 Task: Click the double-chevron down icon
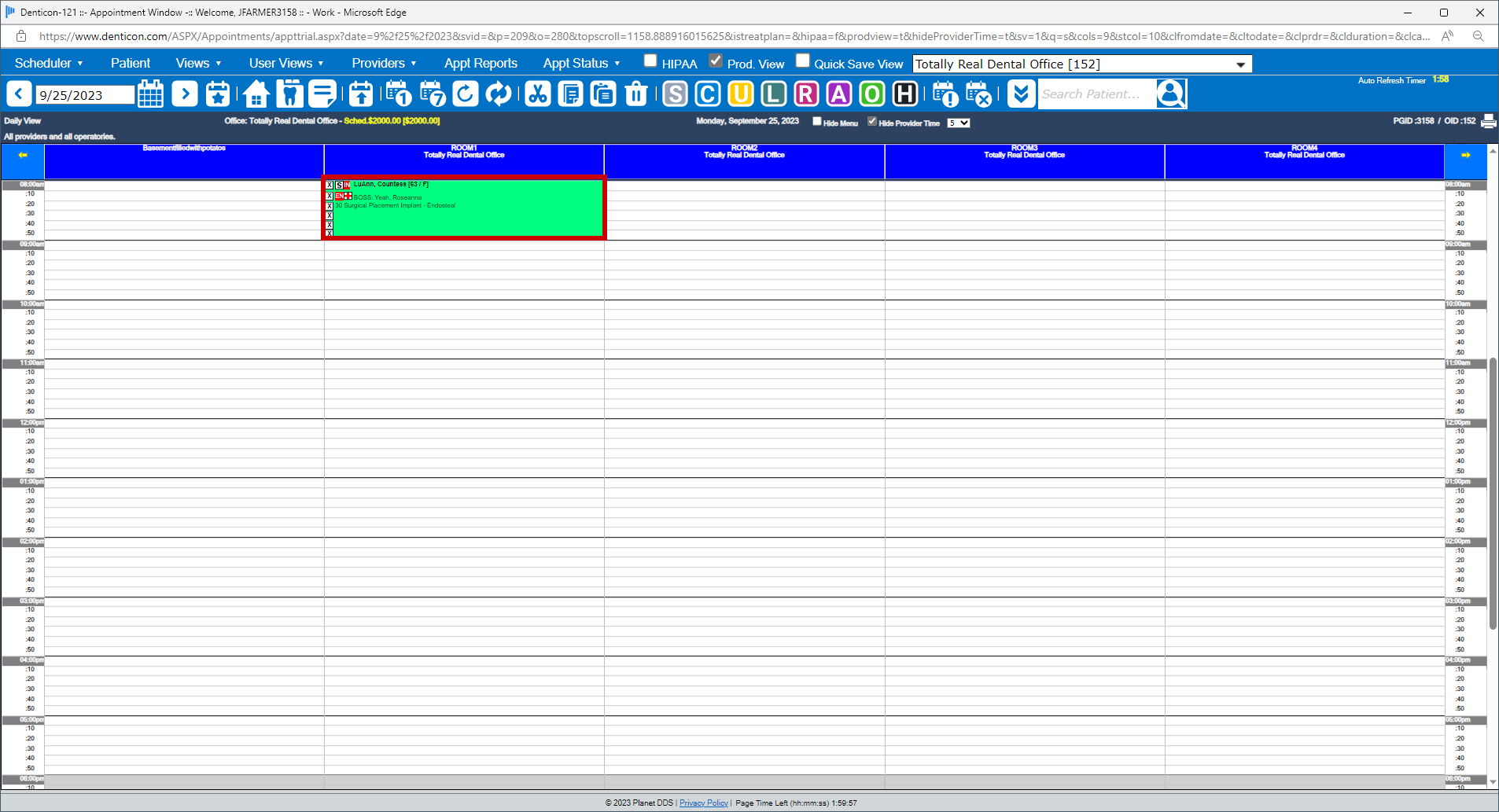tap(1021, 94)
